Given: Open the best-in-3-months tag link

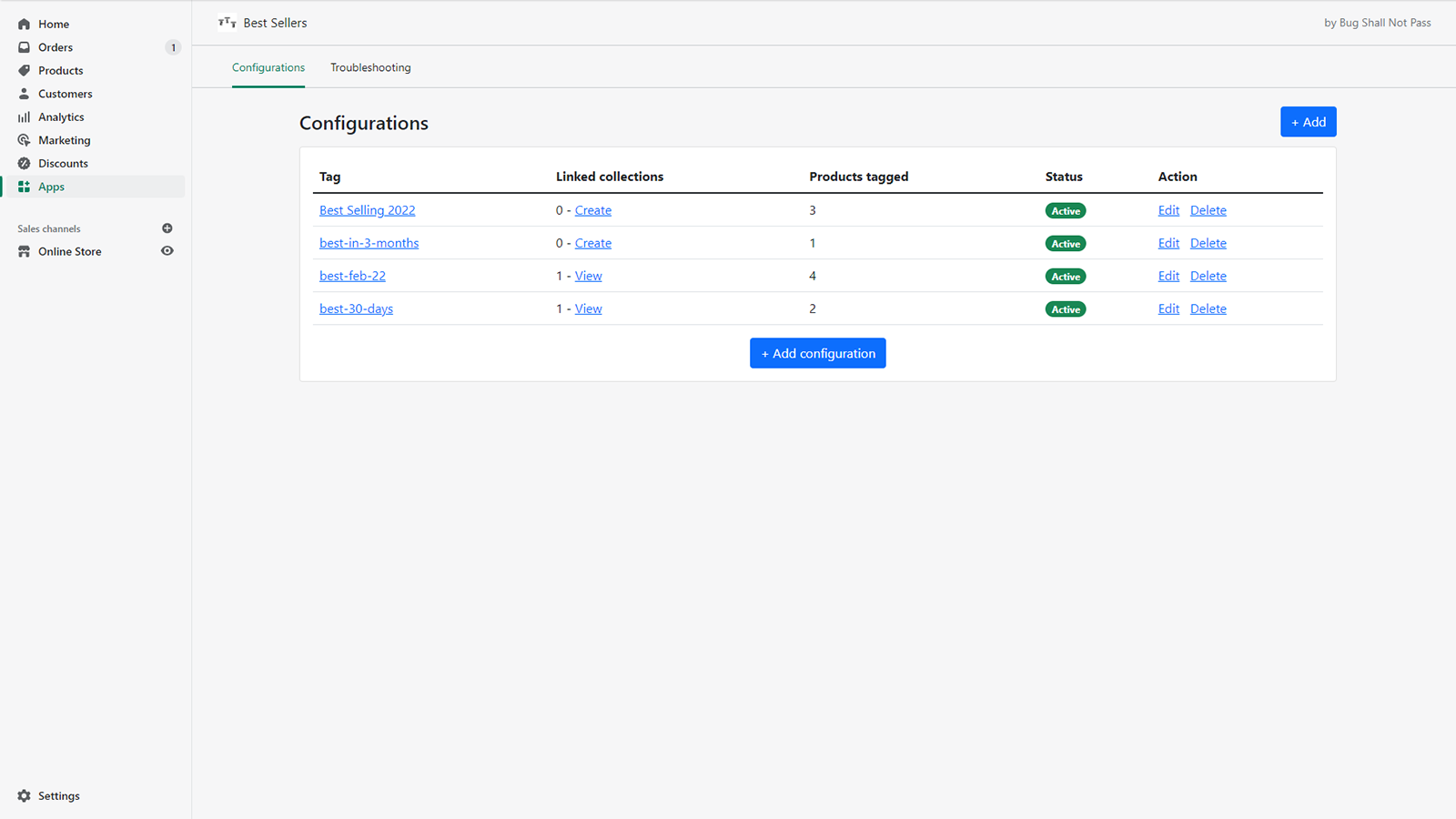Looking at the screenshot, I should pyautogui.click(x=369, y=243).
